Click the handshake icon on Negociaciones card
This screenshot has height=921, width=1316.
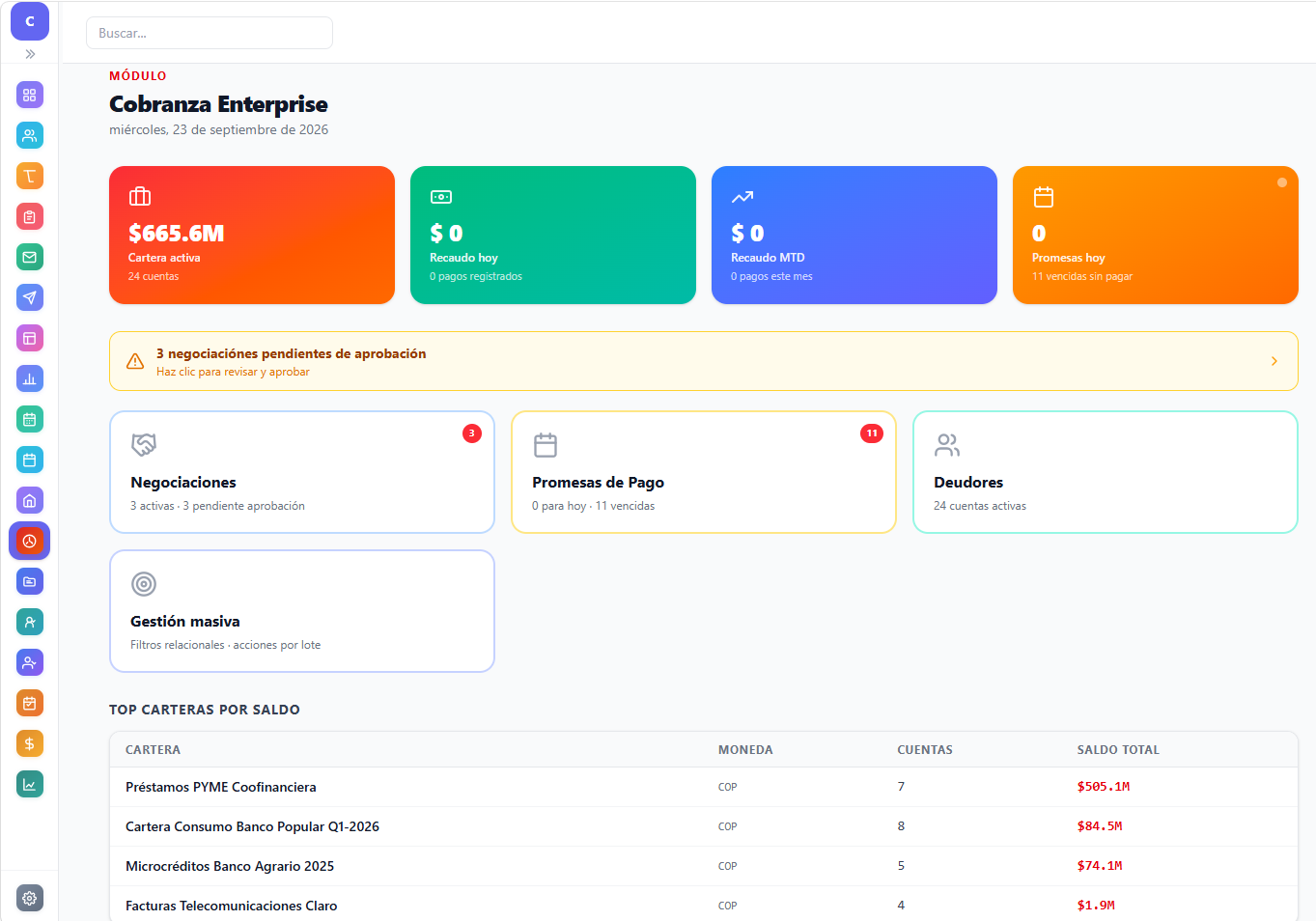(x=144, y=444)
